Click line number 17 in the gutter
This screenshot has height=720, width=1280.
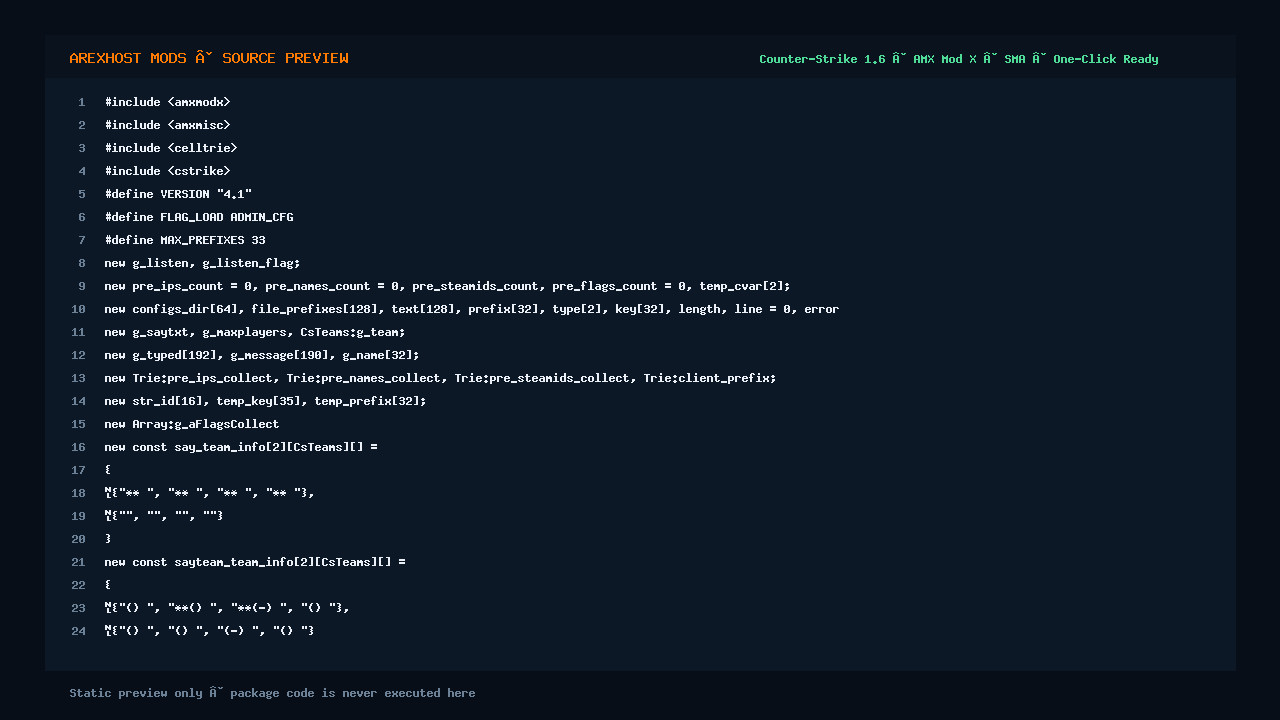pyautogui.click(x=79, y=470)
